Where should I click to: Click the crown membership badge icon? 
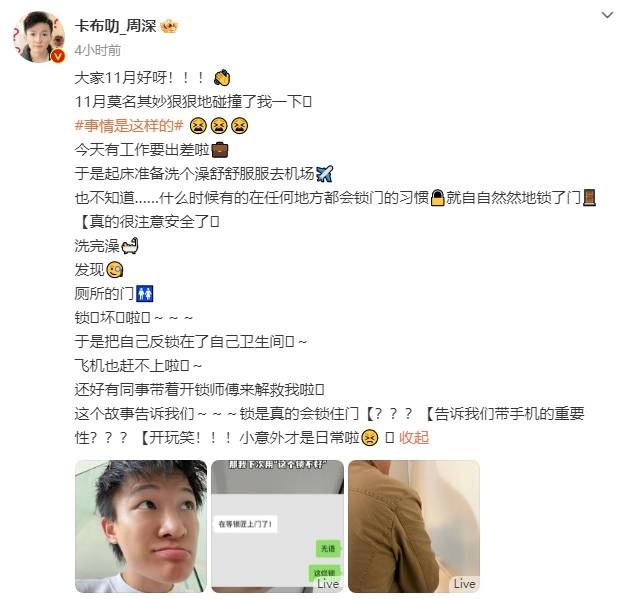(x=169, y=26)
